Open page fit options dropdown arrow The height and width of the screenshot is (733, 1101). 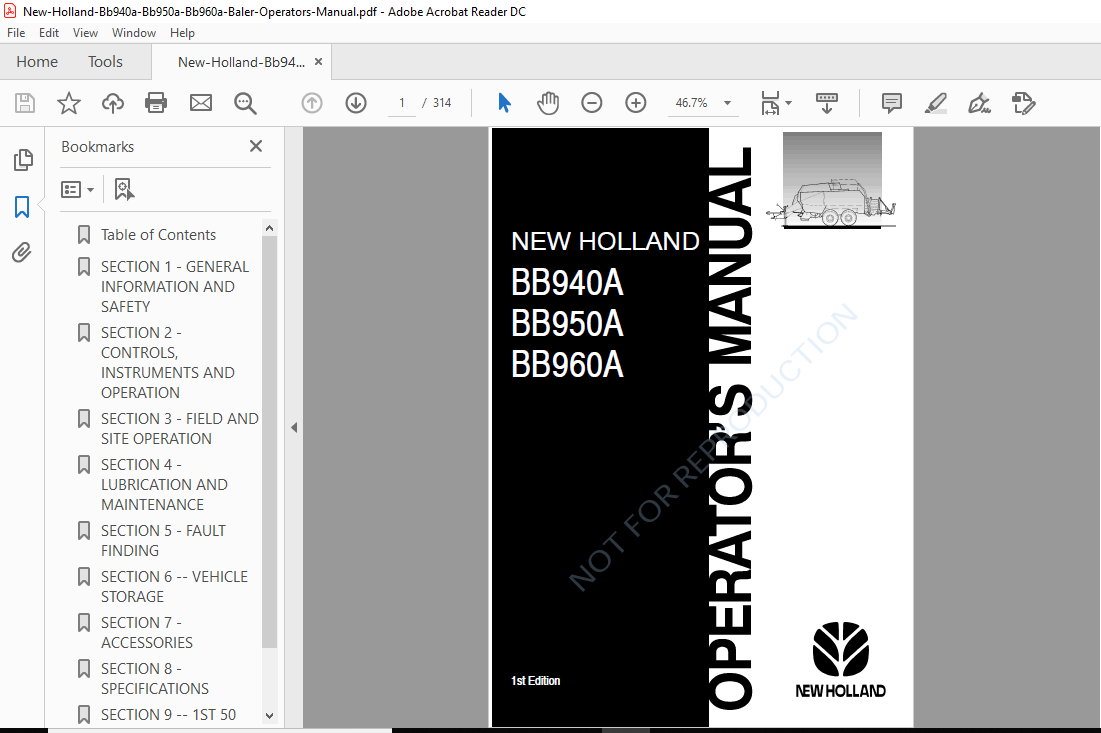click(x=789, y=103)
